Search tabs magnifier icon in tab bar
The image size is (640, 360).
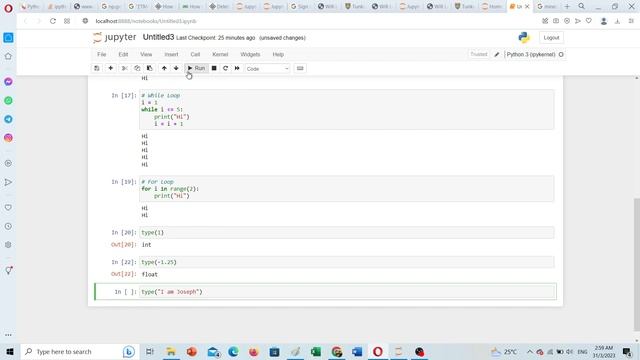pyautogui.click(x=582, y=7)
